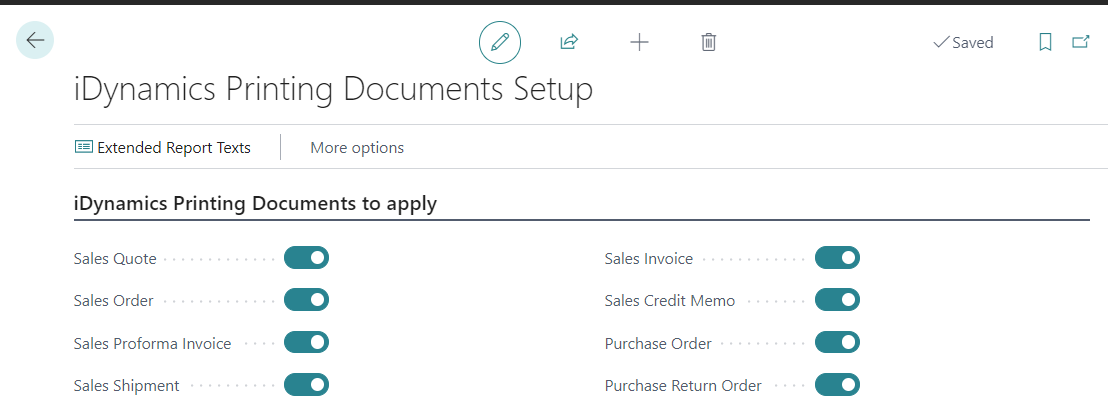Image resolution: width=1108 pixels, height=416 pixels.
Task: Turn off Sales Proforma Invoice switch
Action: coord(307,343)
